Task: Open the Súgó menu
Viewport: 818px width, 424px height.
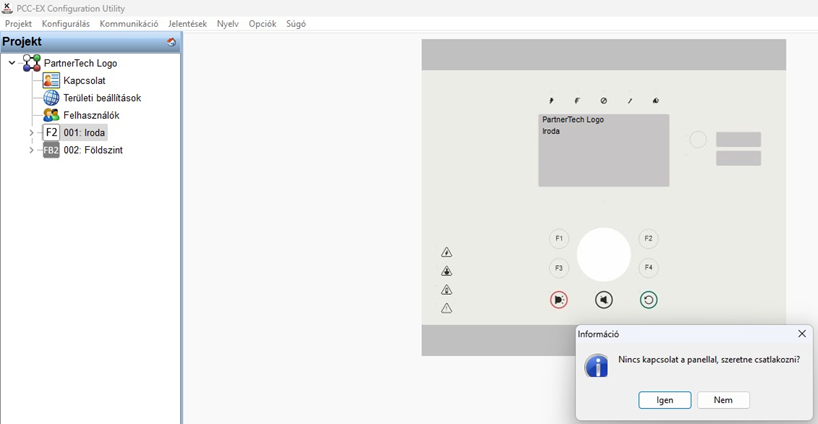Action: 296,24
